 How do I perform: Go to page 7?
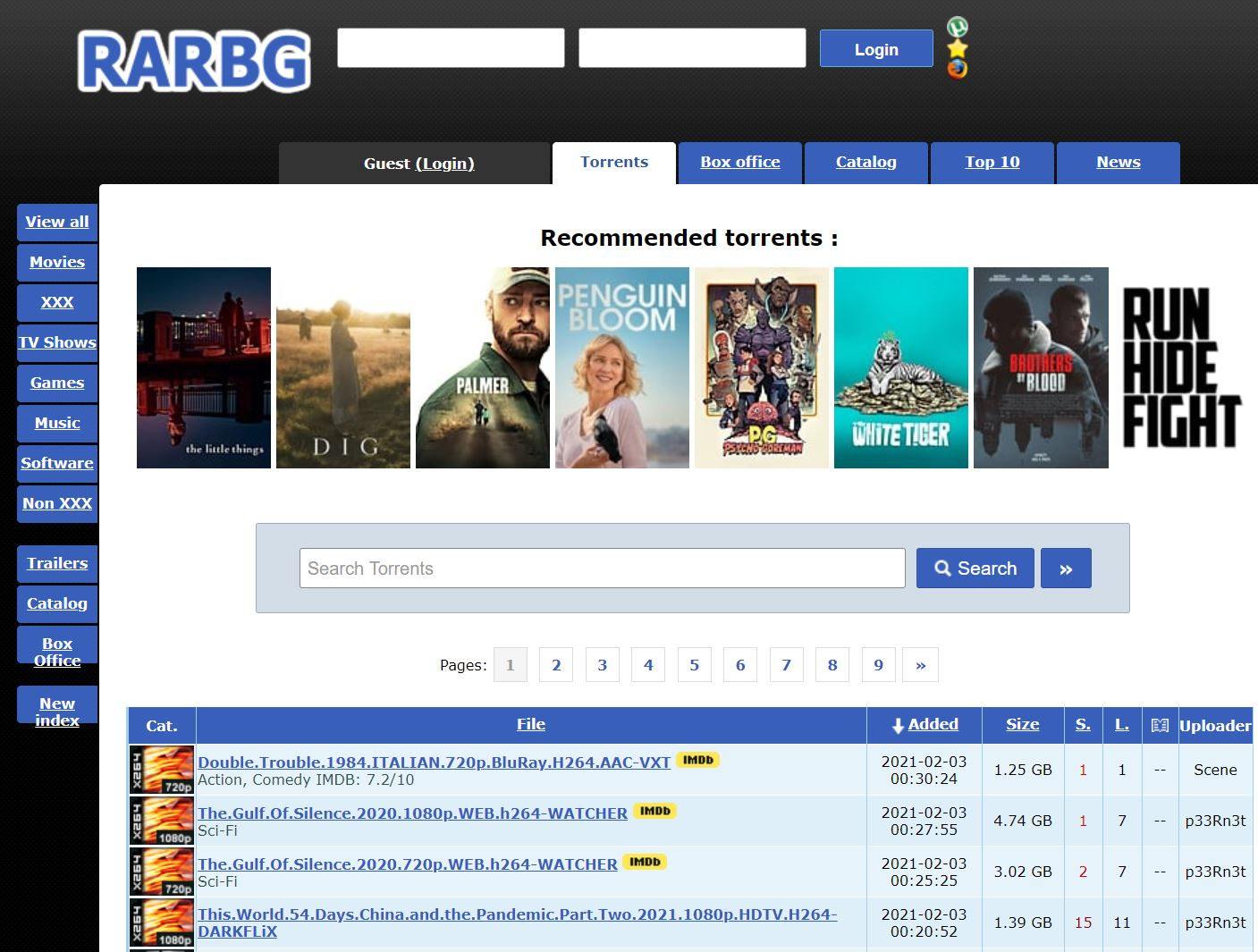pyautogui.click(x=787, y=665)
